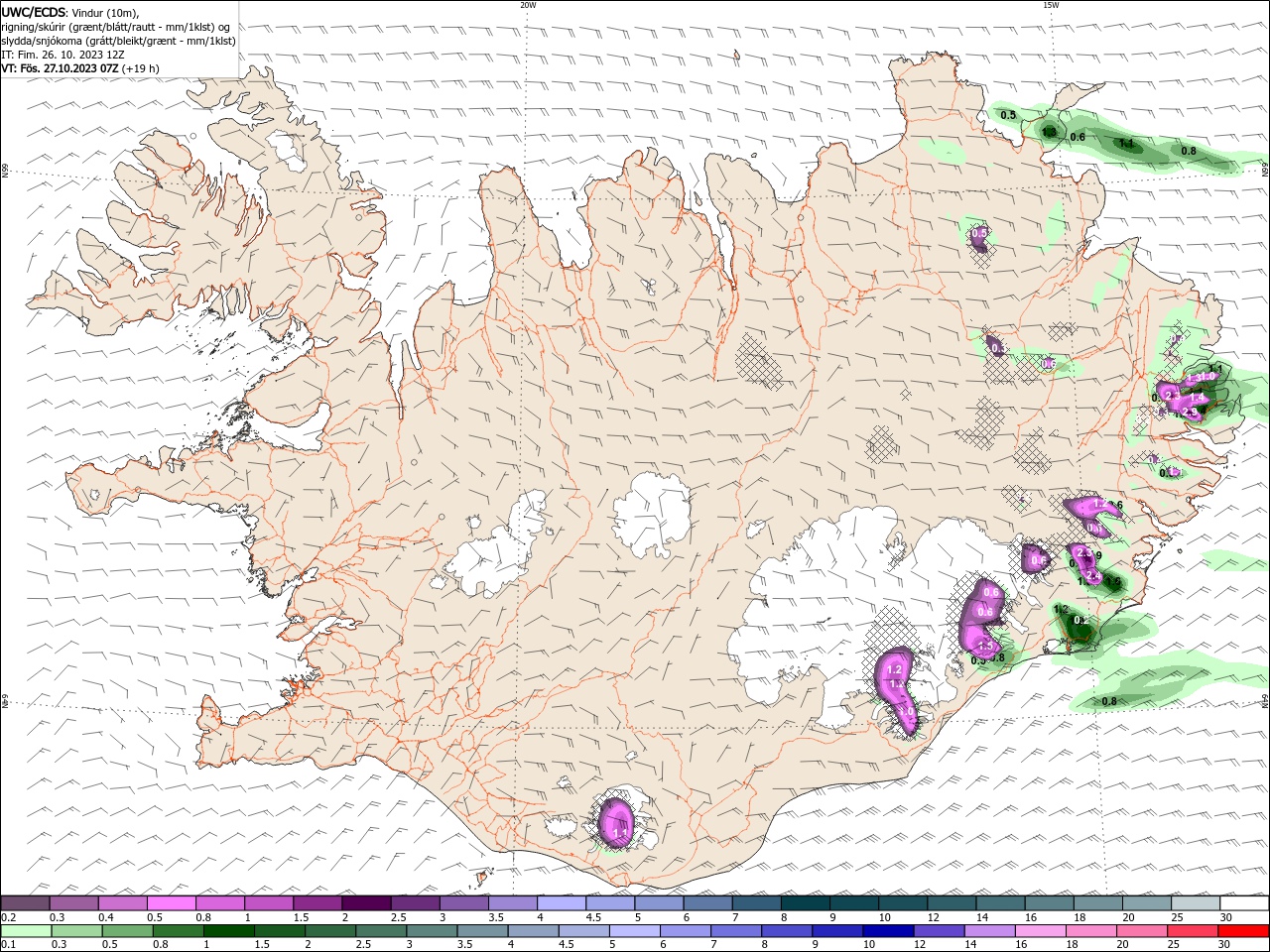This screenshot has width=1270, height=952.
Task: Pick the upper-row purple swatch starting at 1.5
Action: pos(317,903)
